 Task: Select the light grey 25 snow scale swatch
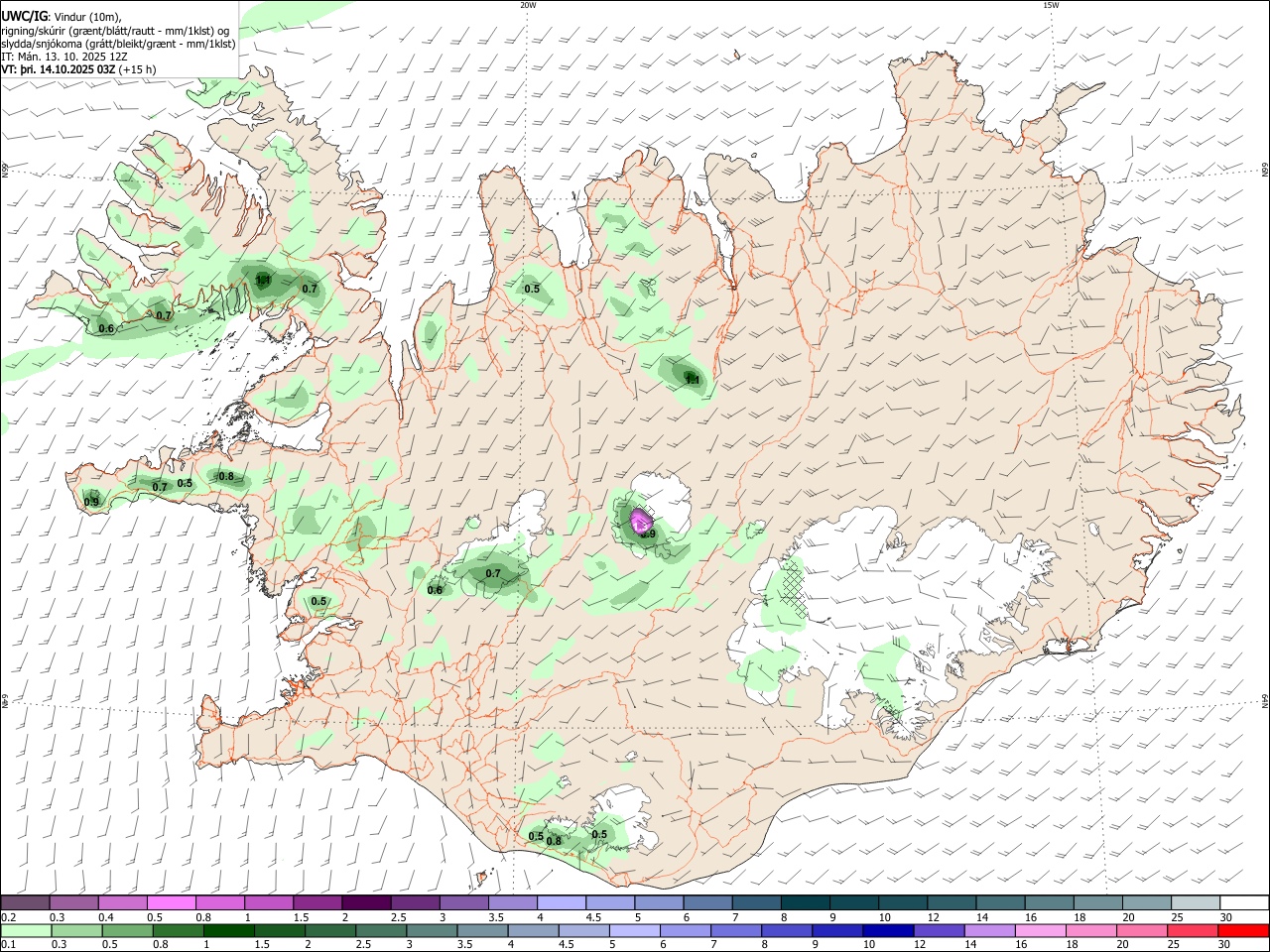tap(1196, 903)
